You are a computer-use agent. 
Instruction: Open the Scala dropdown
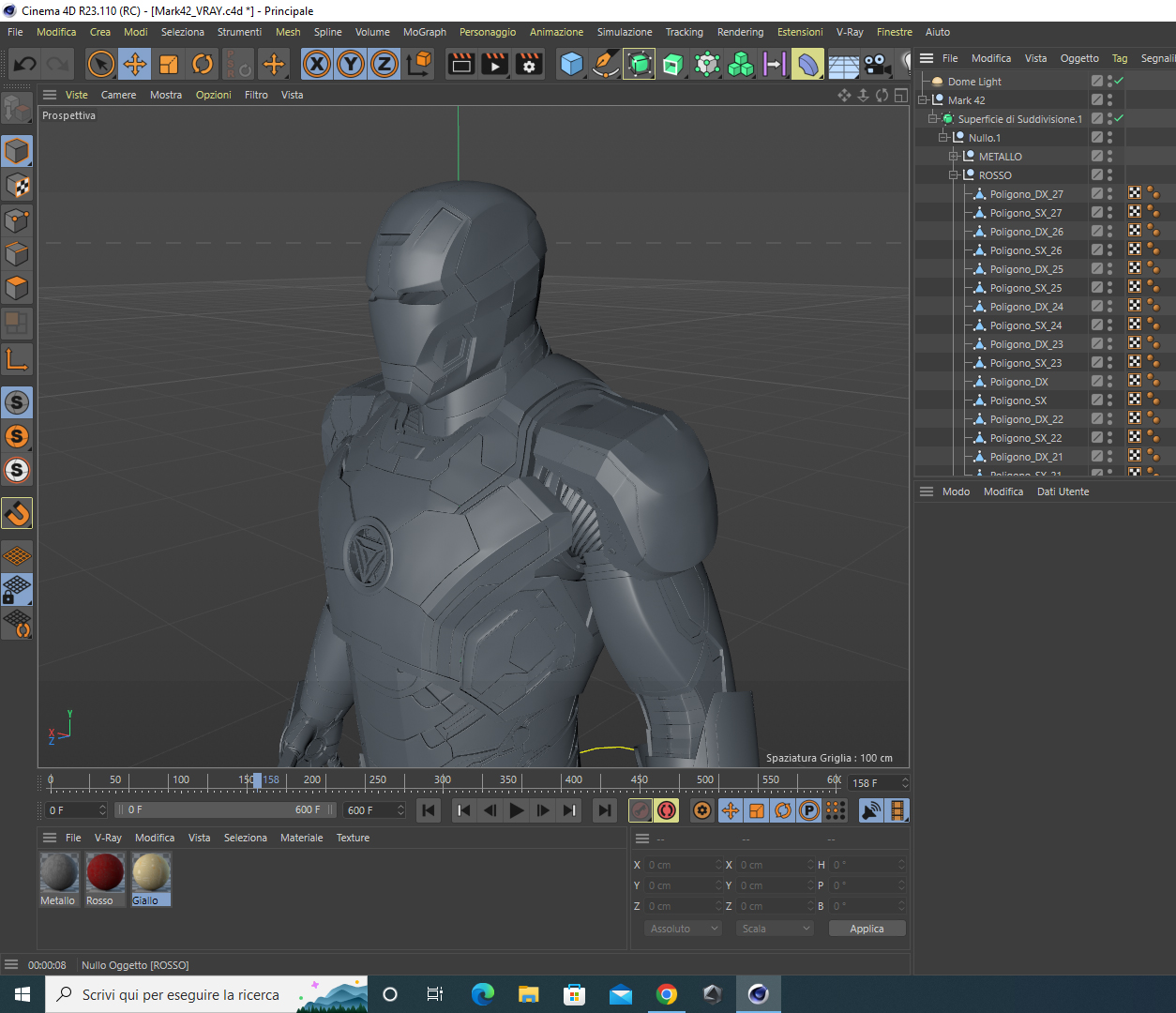point(775,929)
